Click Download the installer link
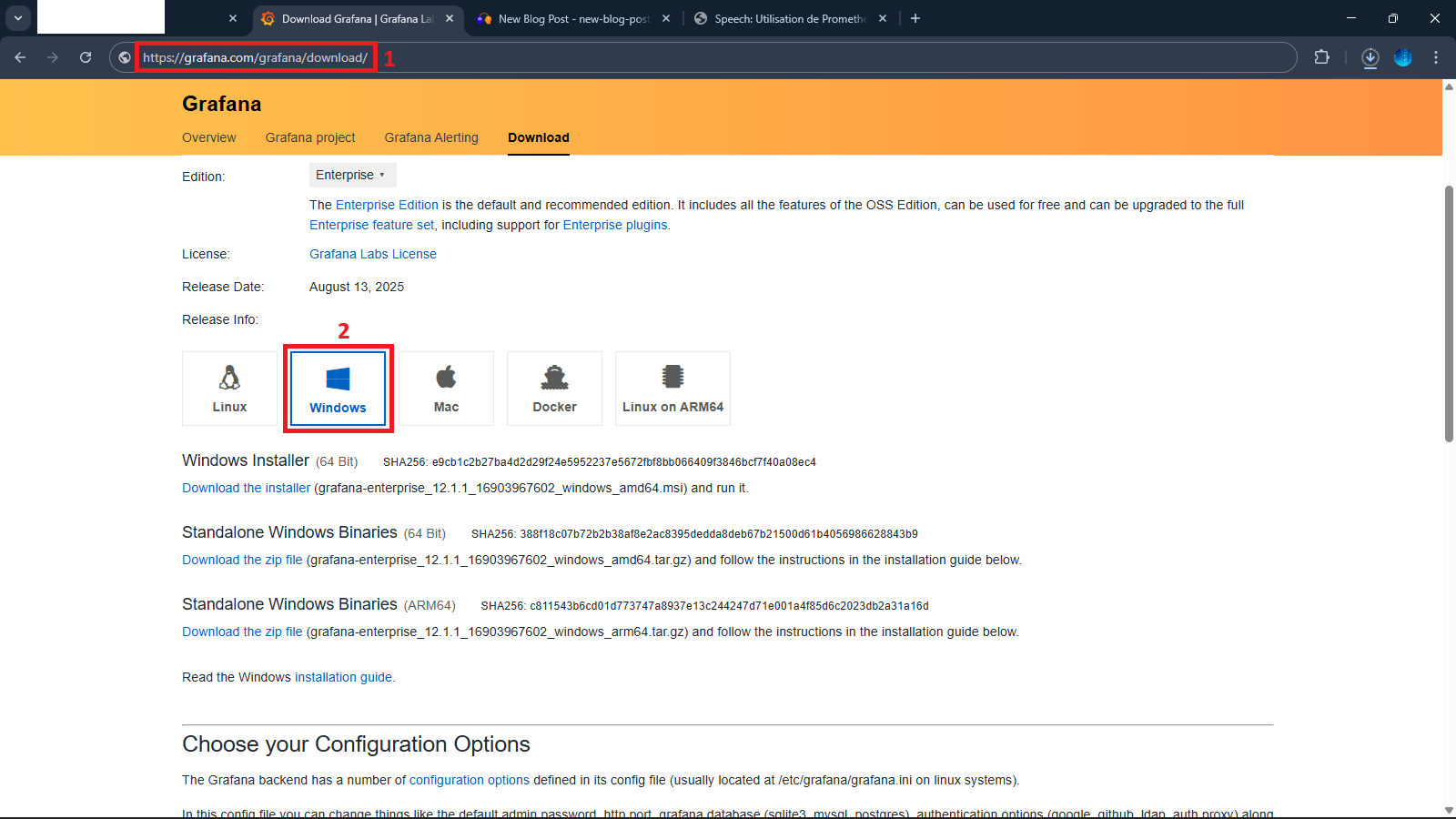Viewport: 1456px width, 819px height. pyautogui.click(x=246, y=488)
